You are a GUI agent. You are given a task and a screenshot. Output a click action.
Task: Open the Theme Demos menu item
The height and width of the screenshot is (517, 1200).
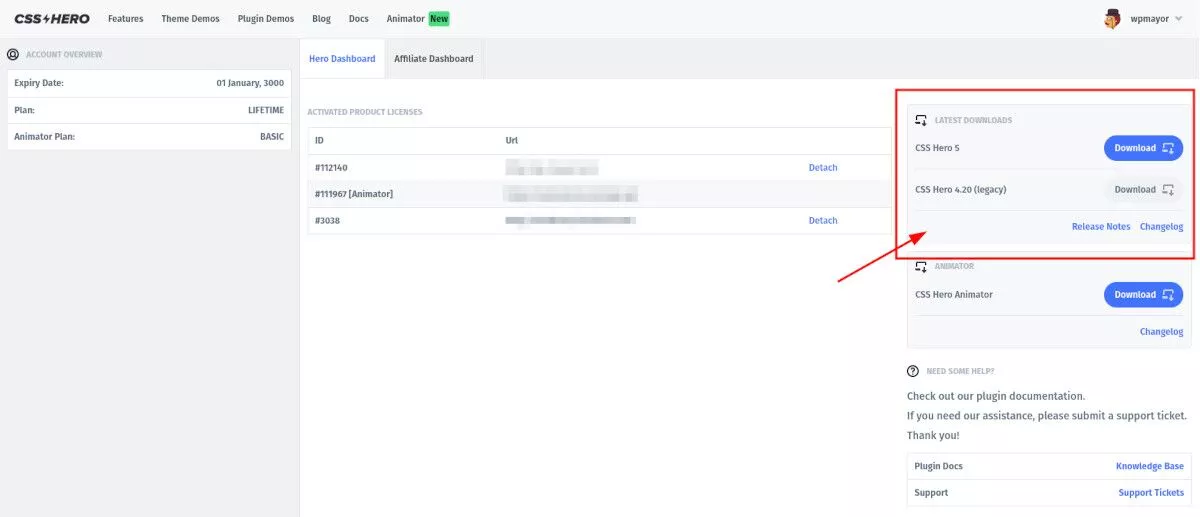point(191,19)
